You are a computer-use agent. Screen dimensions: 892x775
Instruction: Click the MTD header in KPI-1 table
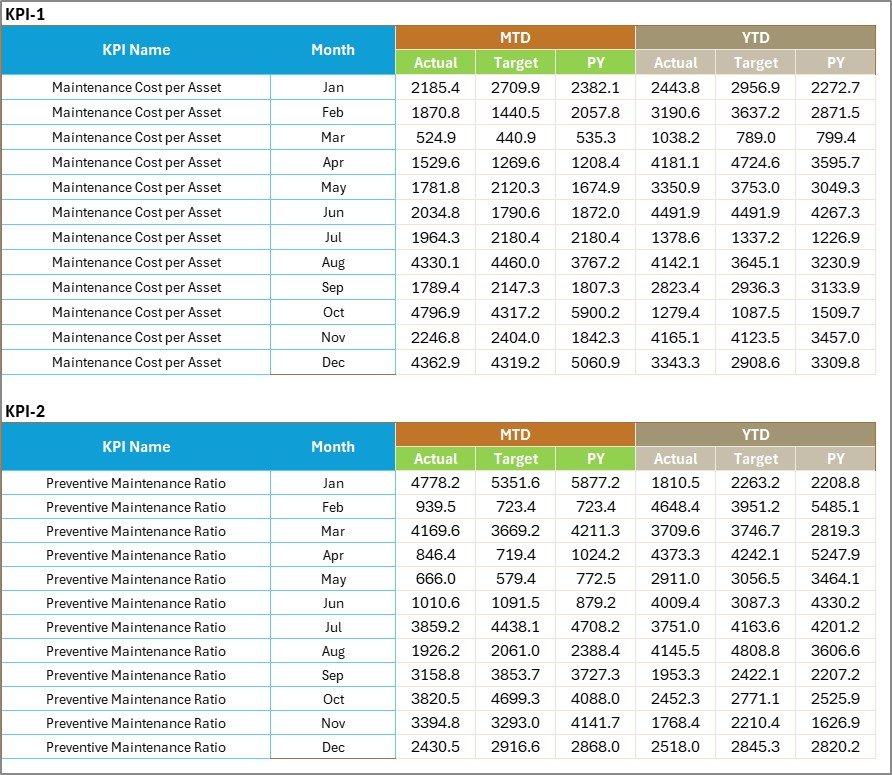(x=515, y=37)
